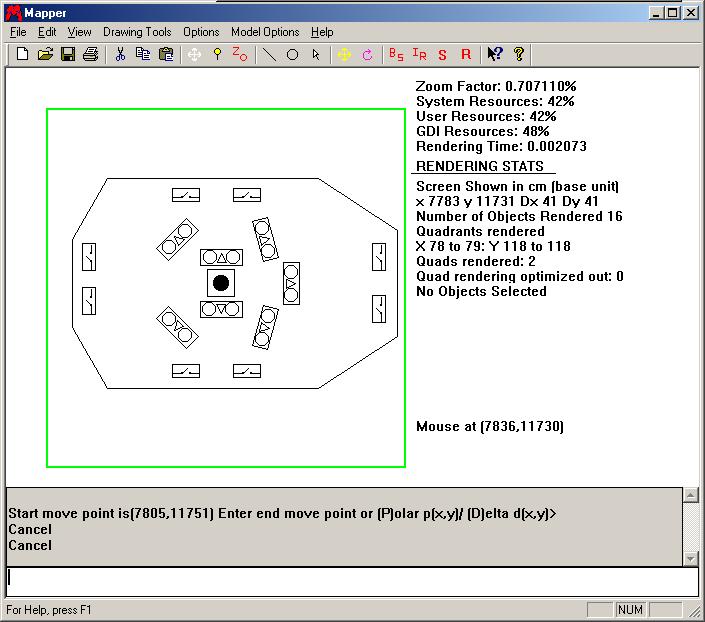Cut the selection with the scissors icon

pos(120,54)
